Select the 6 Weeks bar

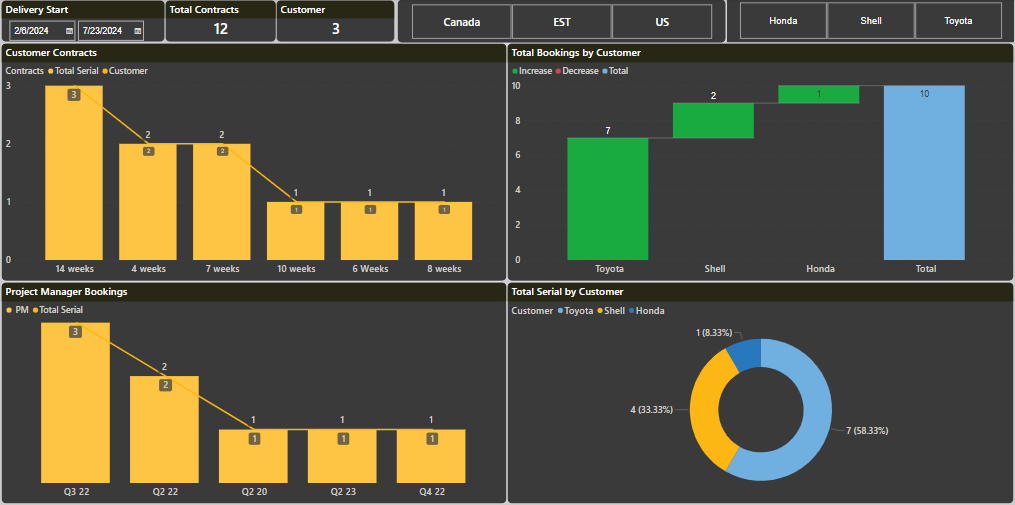tap(370, 231)
